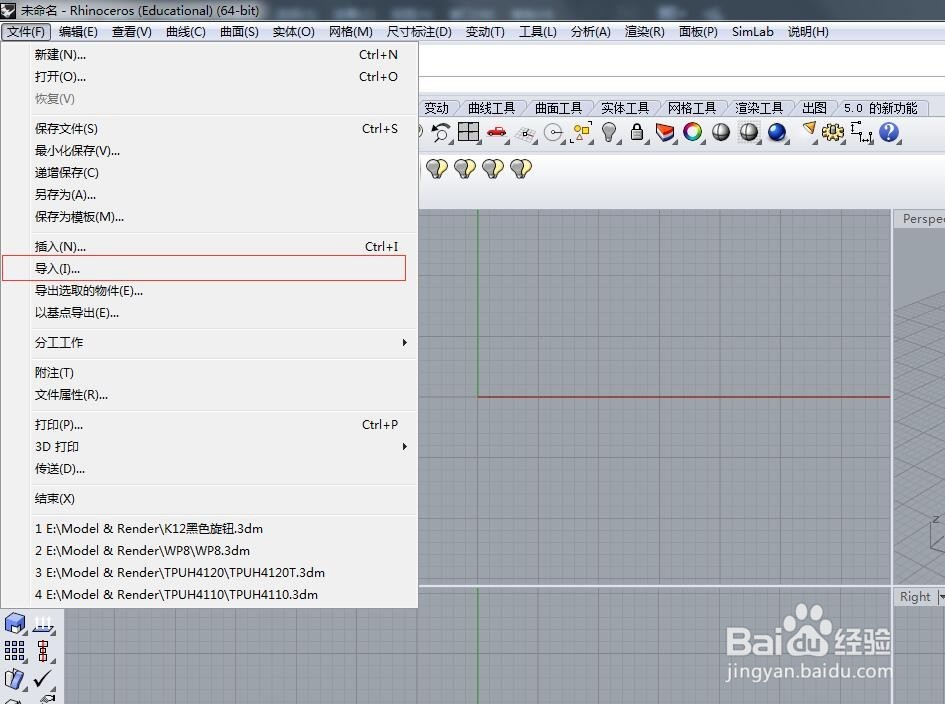Open the 曲线(C) menu
Image resolution: width=945 pixels, height=704 pixels.
186,32
